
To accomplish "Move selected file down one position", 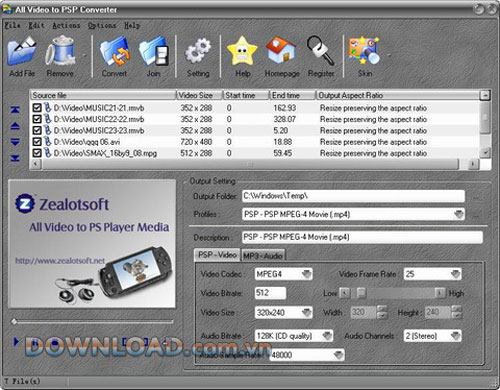I will click(15, 142).
